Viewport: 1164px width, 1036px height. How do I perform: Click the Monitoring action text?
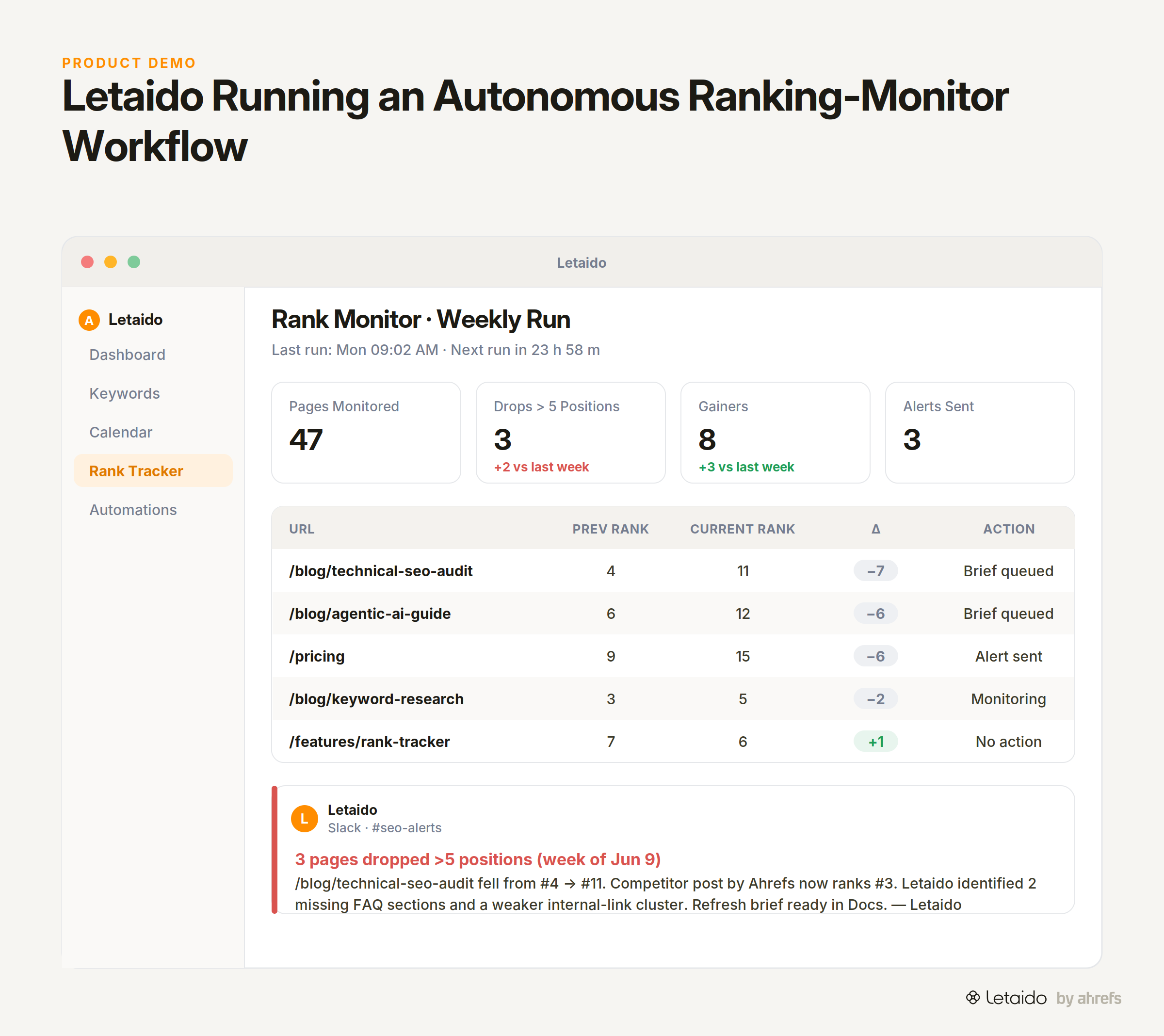1008,699
